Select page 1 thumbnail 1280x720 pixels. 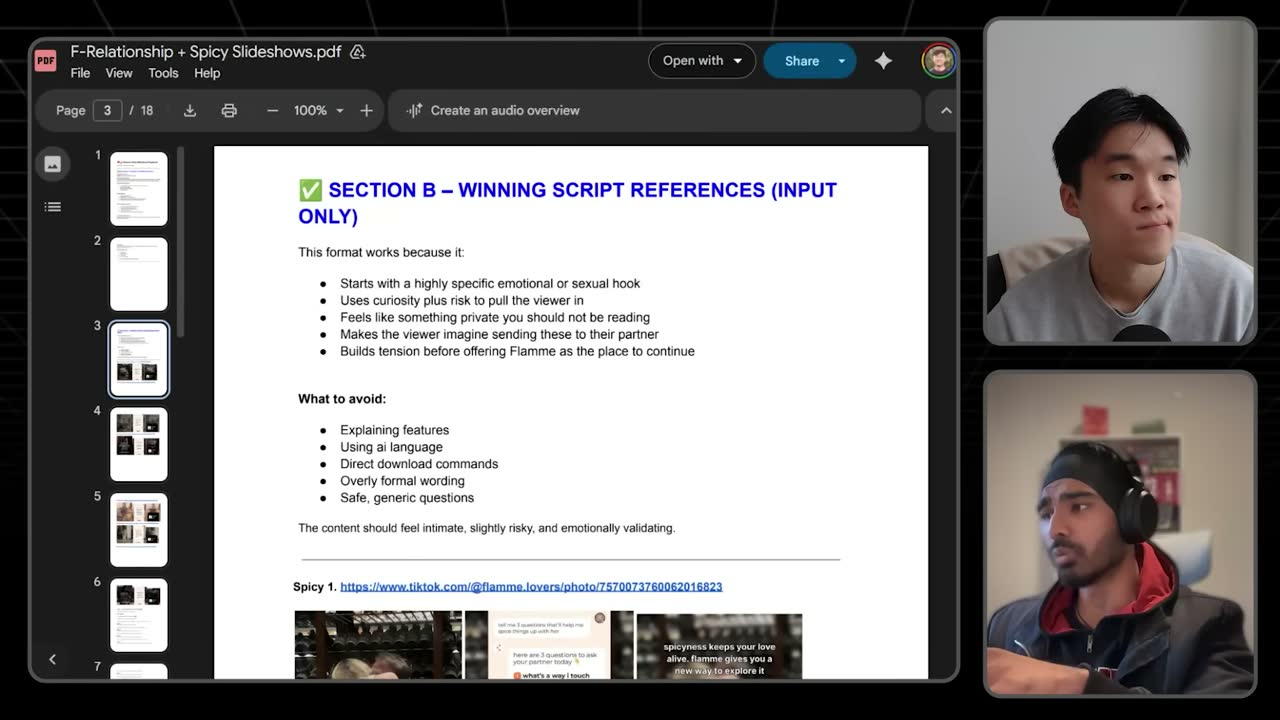click(x=139, y=189)
